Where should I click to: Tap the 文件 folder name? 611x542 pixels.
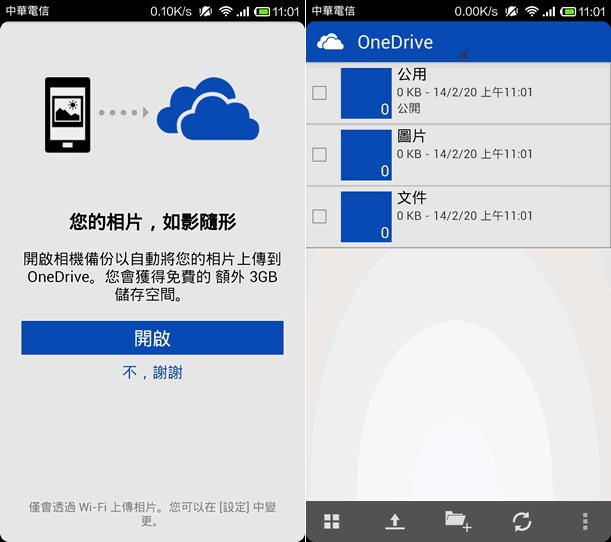pyautogui.click(x=412, y=198)
